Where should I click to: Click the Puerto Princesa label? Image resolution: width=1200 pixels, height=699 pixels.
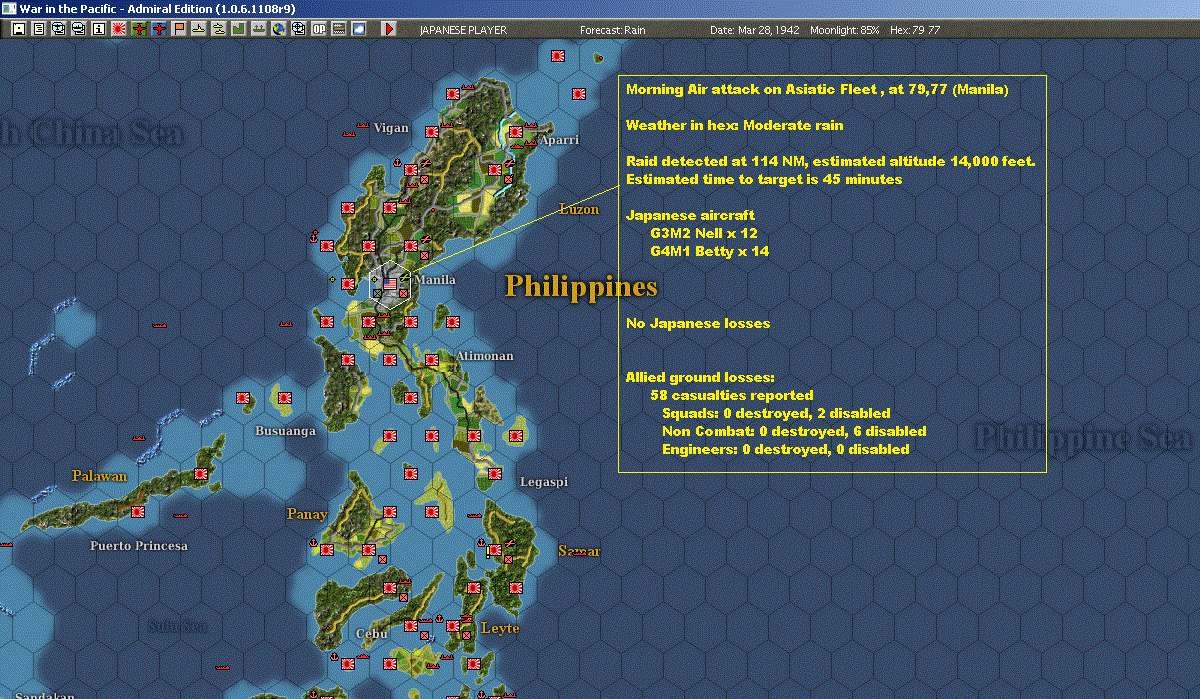point(138,546)
